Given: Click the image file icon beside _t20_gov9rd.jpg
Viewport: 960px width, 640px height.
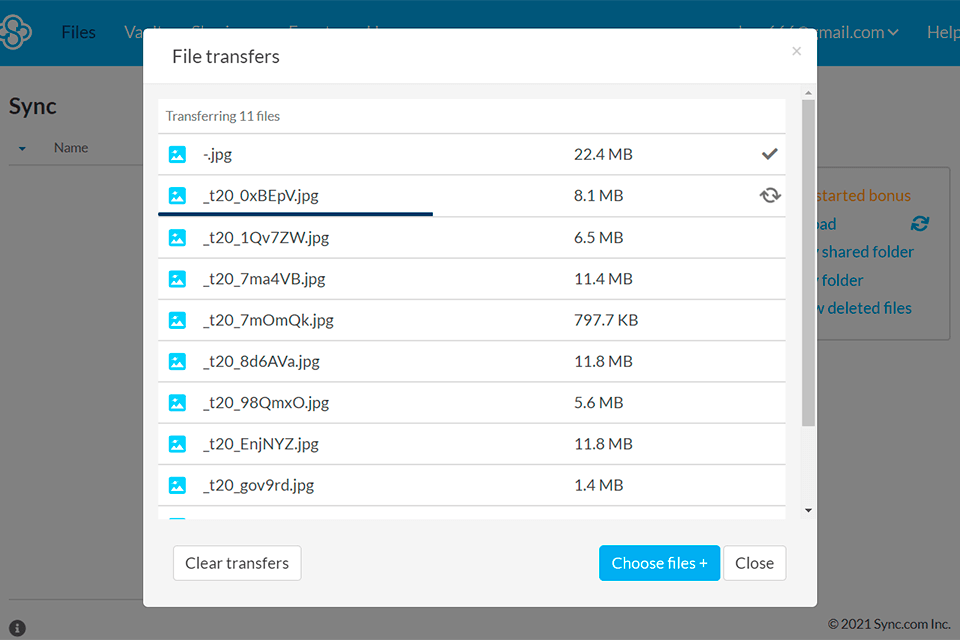Looking at the screenshot, I should [x=177, y=485].
